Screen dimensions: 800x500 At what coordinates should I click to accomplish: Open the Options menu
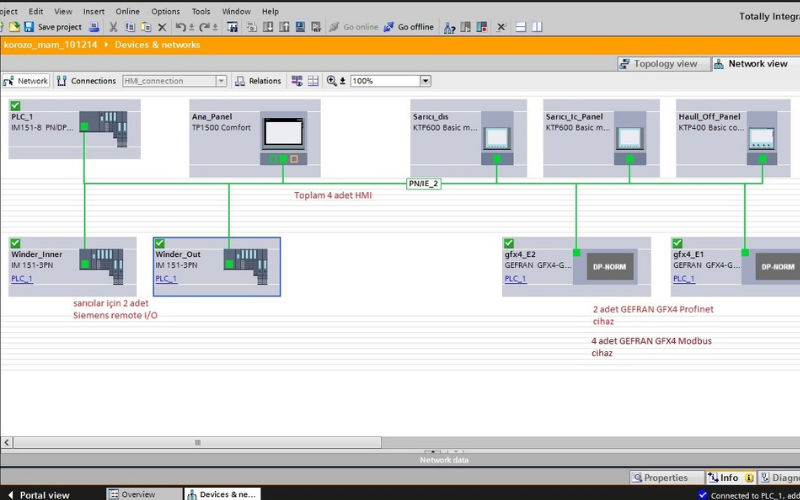[165, 11]
